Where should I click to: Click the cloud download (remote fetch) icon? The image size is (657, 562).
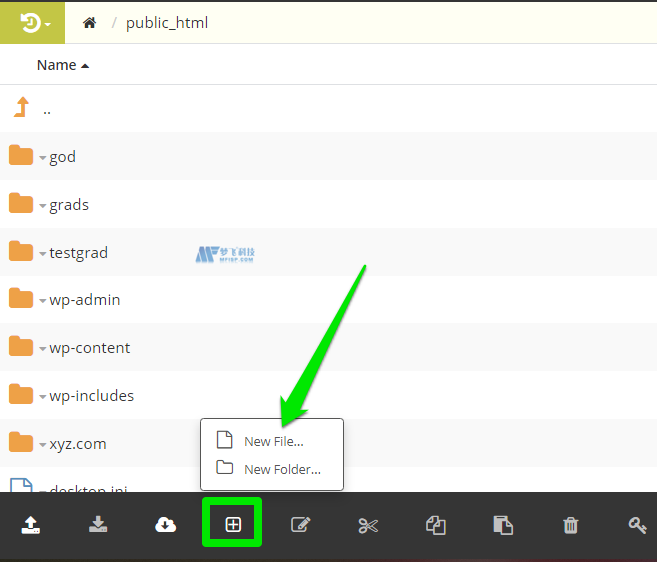(x=166, y=525)
